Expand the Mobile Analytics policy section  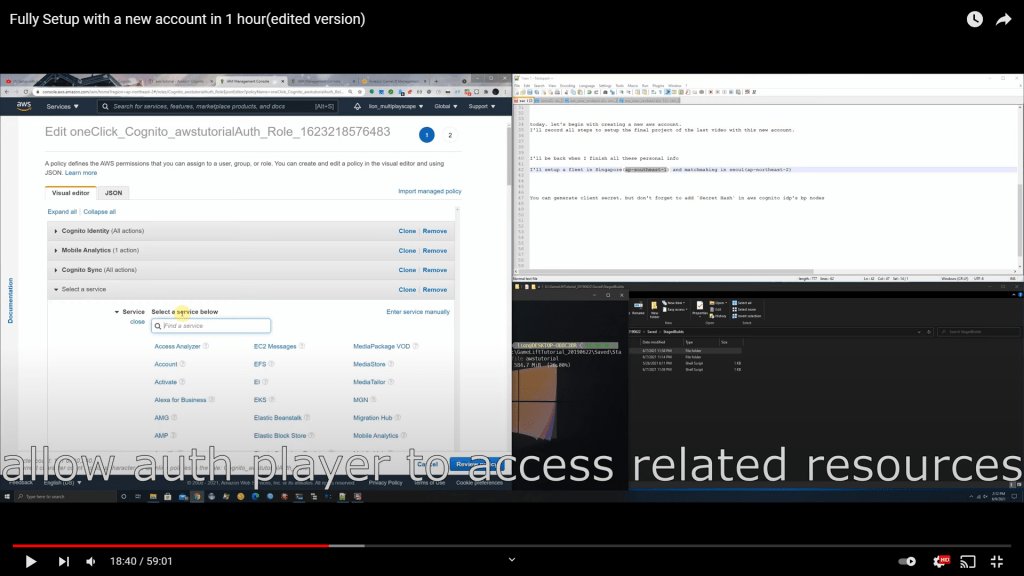tap(100, 250)
